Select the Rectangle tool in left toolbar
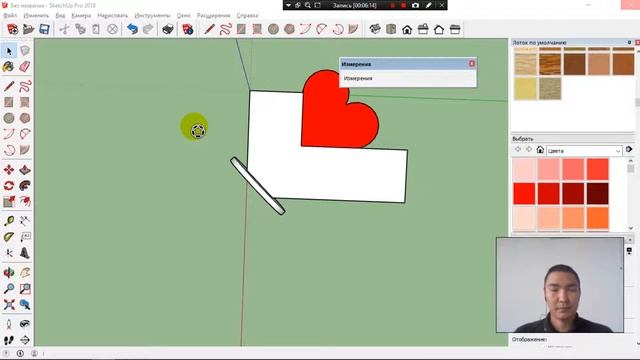This screenshot has width=640, height=360. (9, 102)
